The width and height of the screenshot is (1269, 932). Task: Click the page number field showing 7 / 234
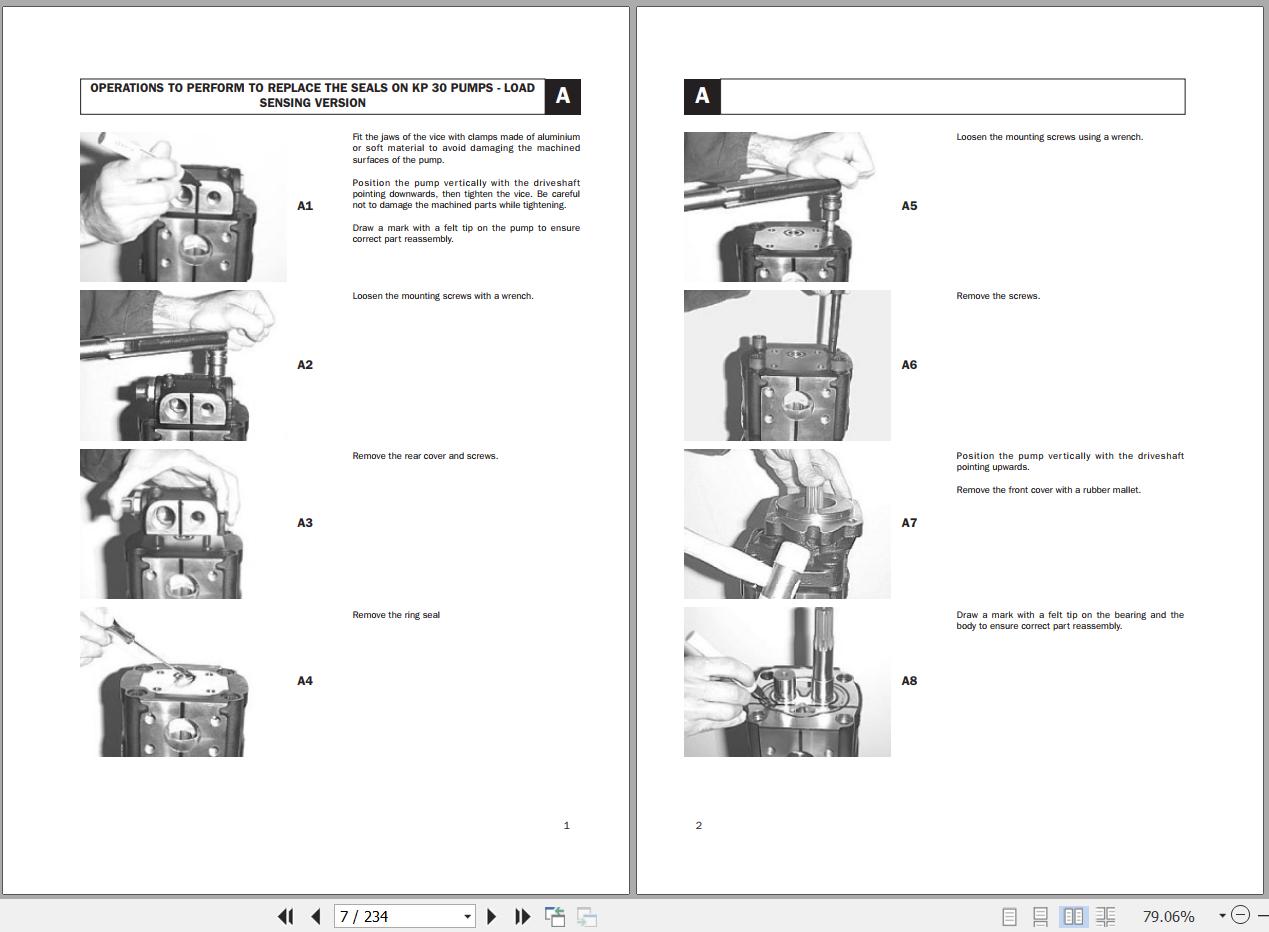(398, 916)
